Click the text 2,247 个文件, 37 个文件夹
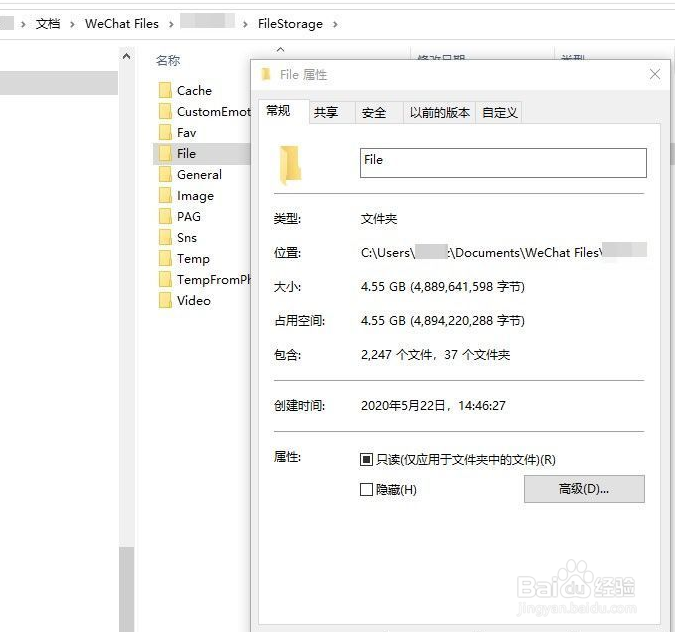This screenshot has height=632, width=675. 435,355
